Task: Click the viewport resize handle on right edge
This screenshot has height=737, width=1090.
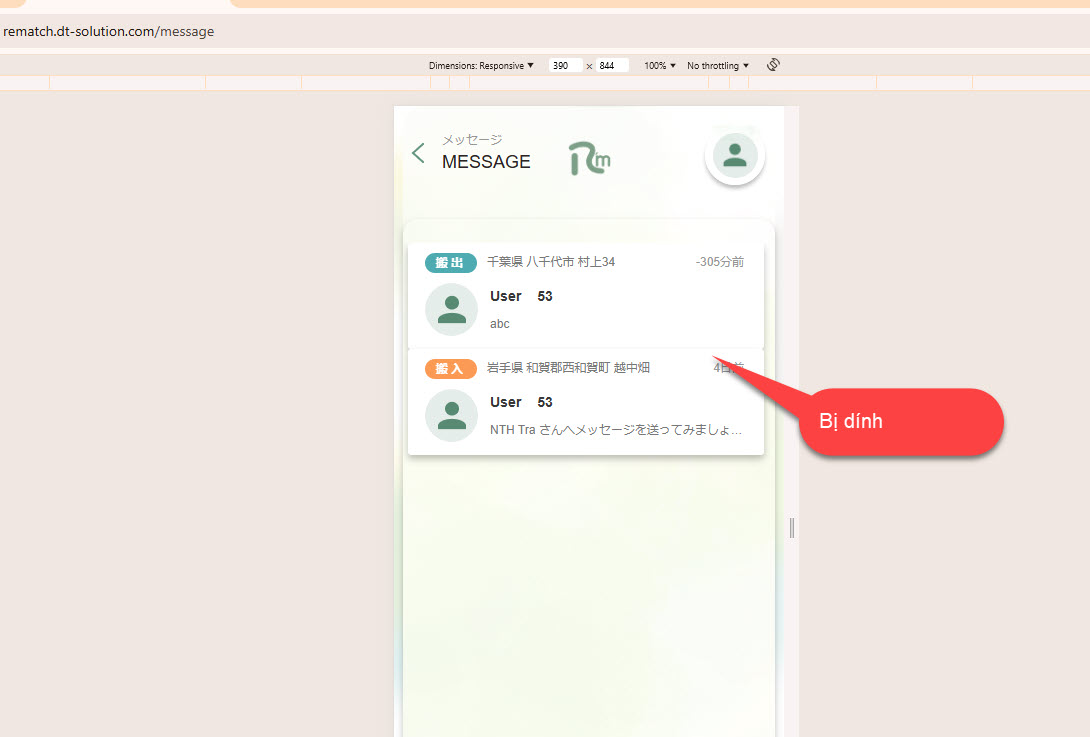Action: 792,527
